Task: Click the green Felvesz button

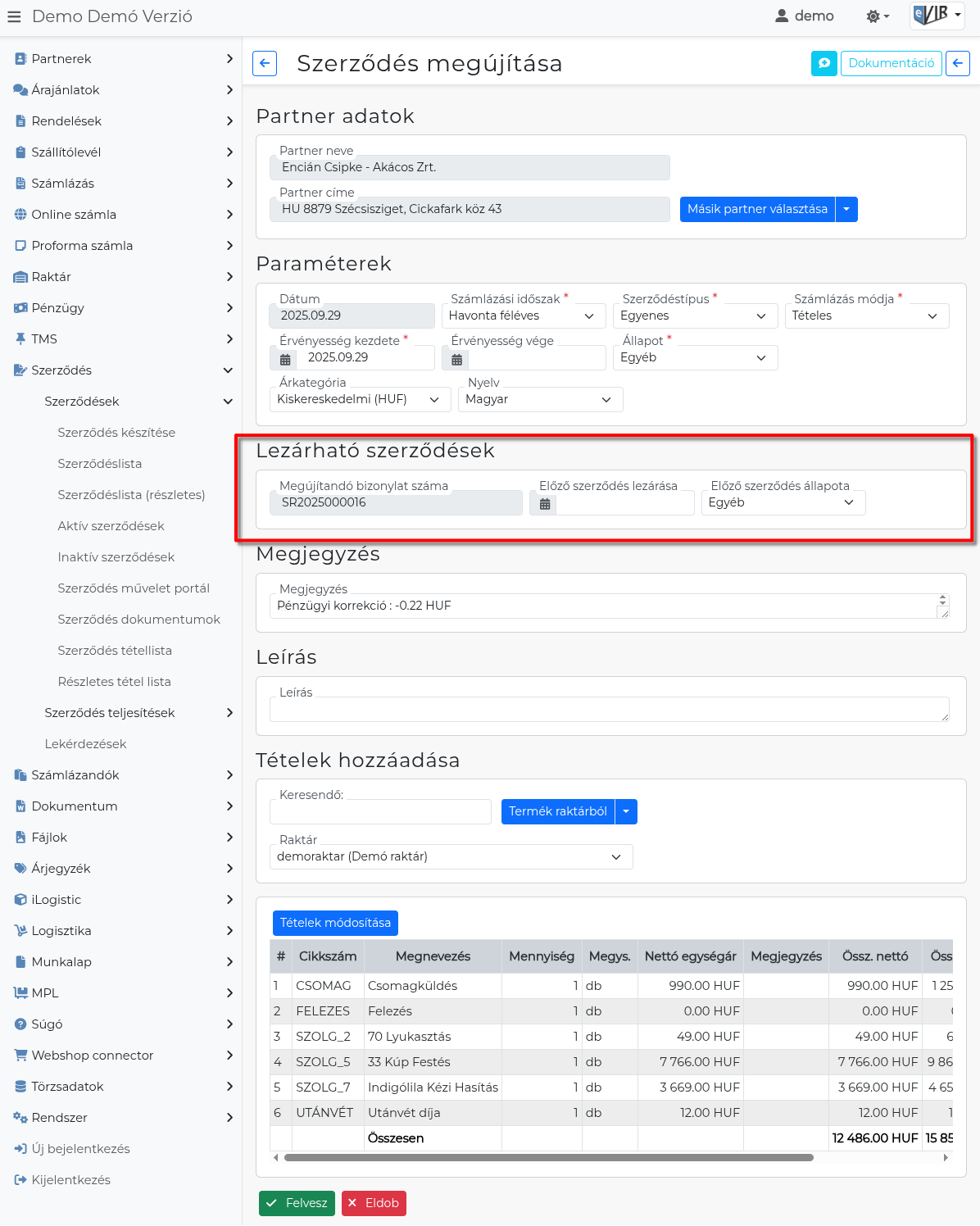Action: point(297,1203)
